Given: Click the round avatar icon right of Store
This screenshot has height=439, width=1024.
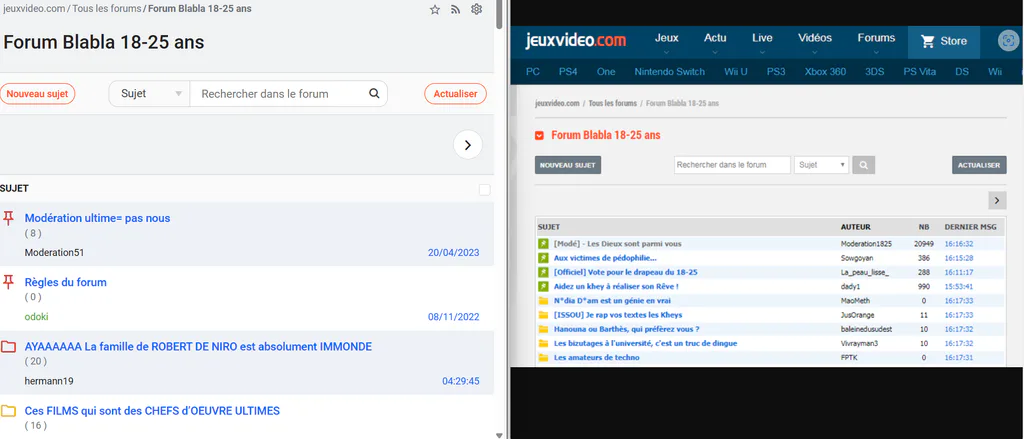Looking at the screenshot, I should tap(1008, 41).
